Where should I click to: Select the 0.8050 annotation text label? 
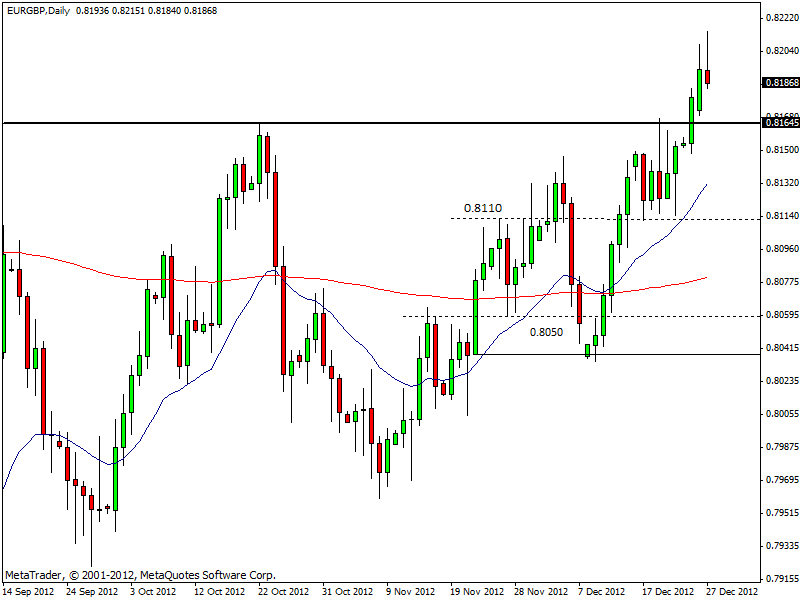[549, 332]
